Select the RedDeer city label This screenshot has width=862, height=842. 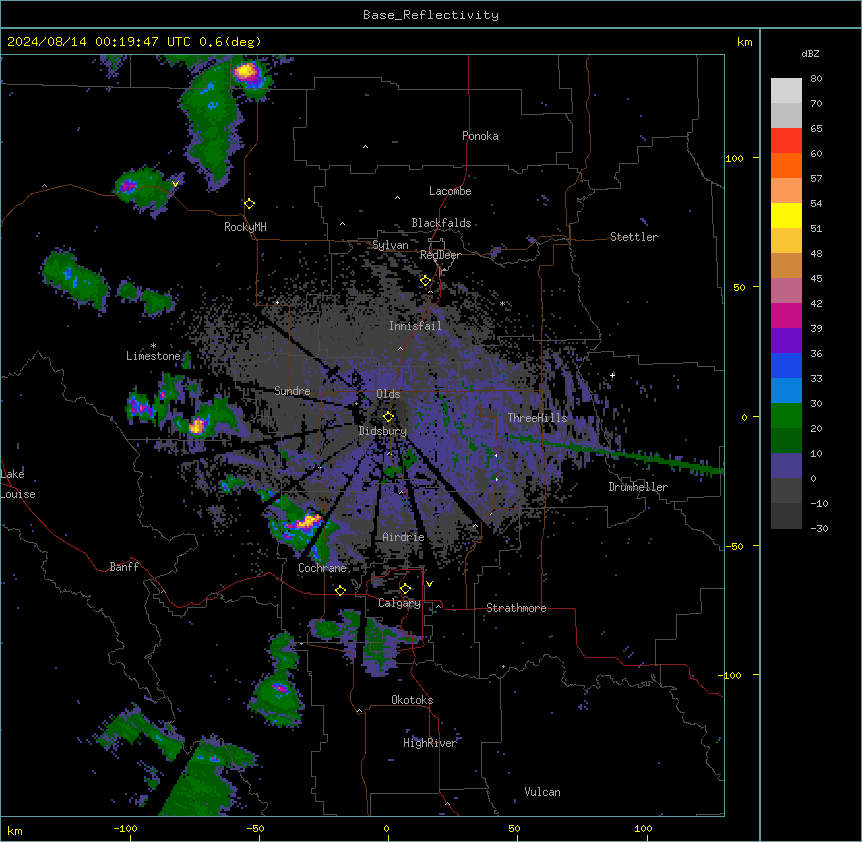(x=440, y=255)
